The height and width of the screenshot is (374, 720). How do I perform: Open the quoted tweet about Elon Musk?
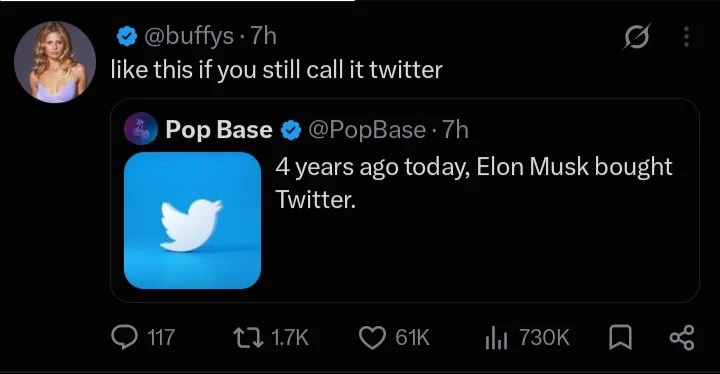[405, 201]
